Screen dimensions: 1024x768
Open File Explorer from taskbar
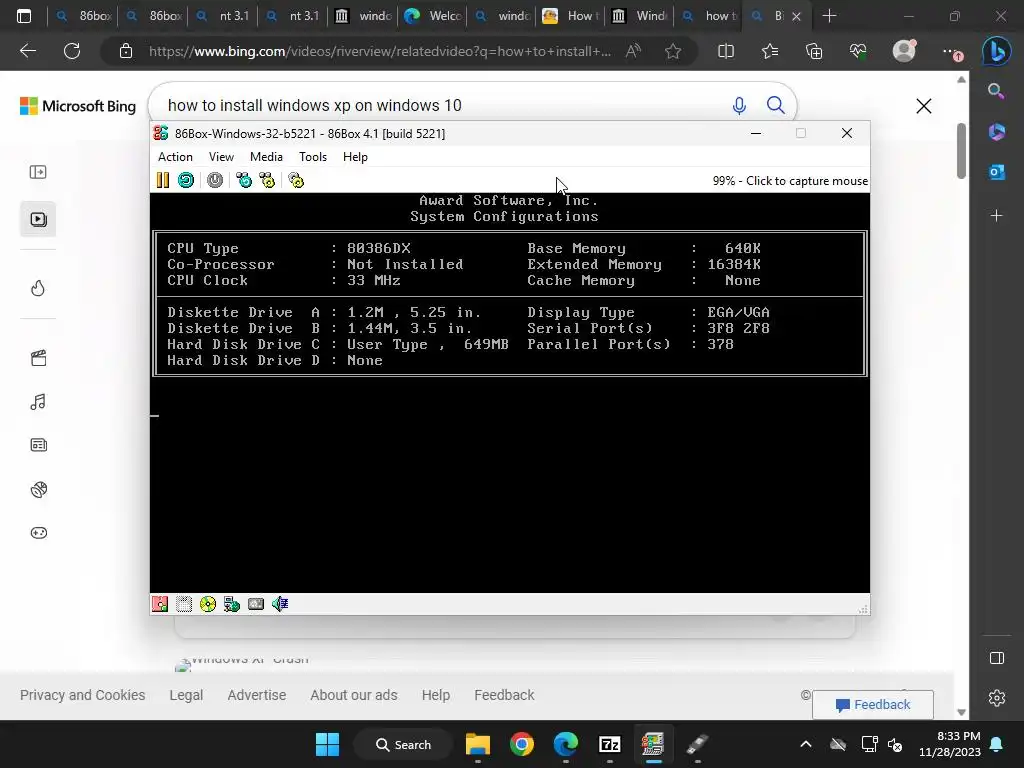pyautogui.click(x=477, y=744)
